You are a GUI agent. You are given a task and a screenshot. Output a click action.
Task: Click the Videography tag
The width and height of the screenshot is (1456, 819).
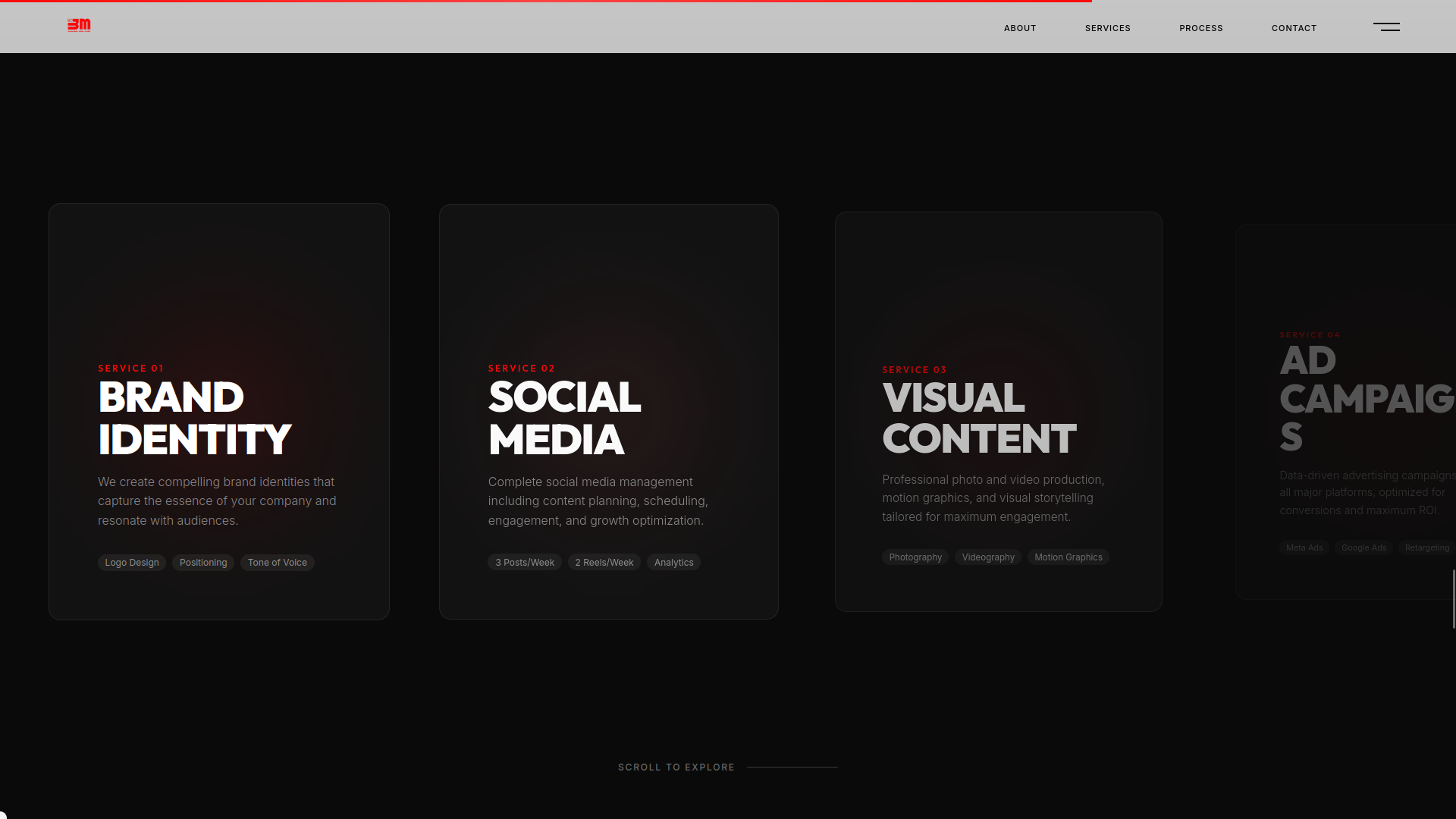(x=988, y=557)
